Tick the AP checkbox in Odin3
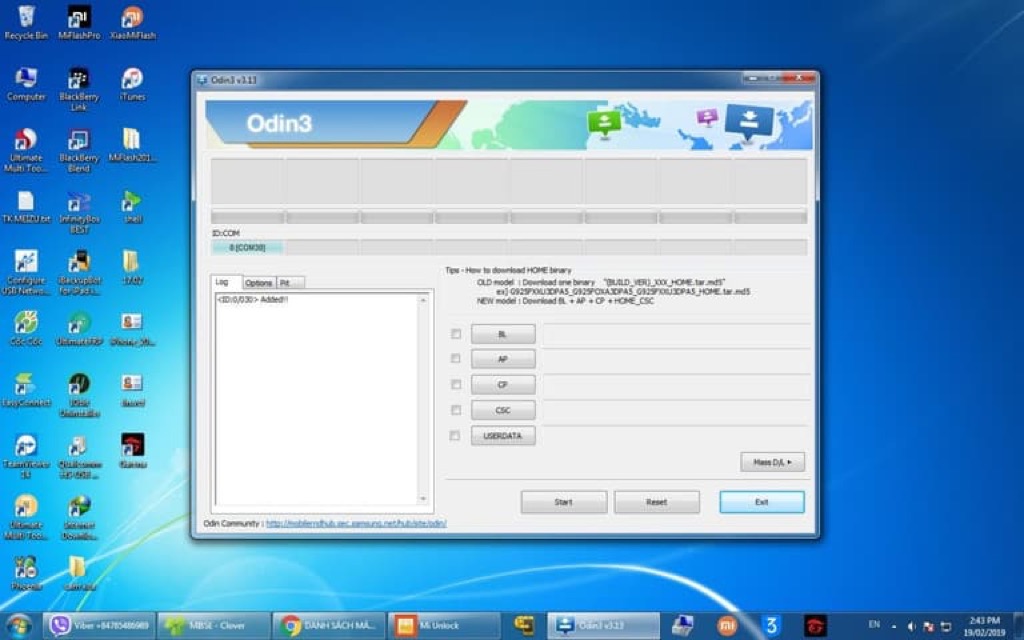The image size is (1024, 640). (x=456, y=359)
